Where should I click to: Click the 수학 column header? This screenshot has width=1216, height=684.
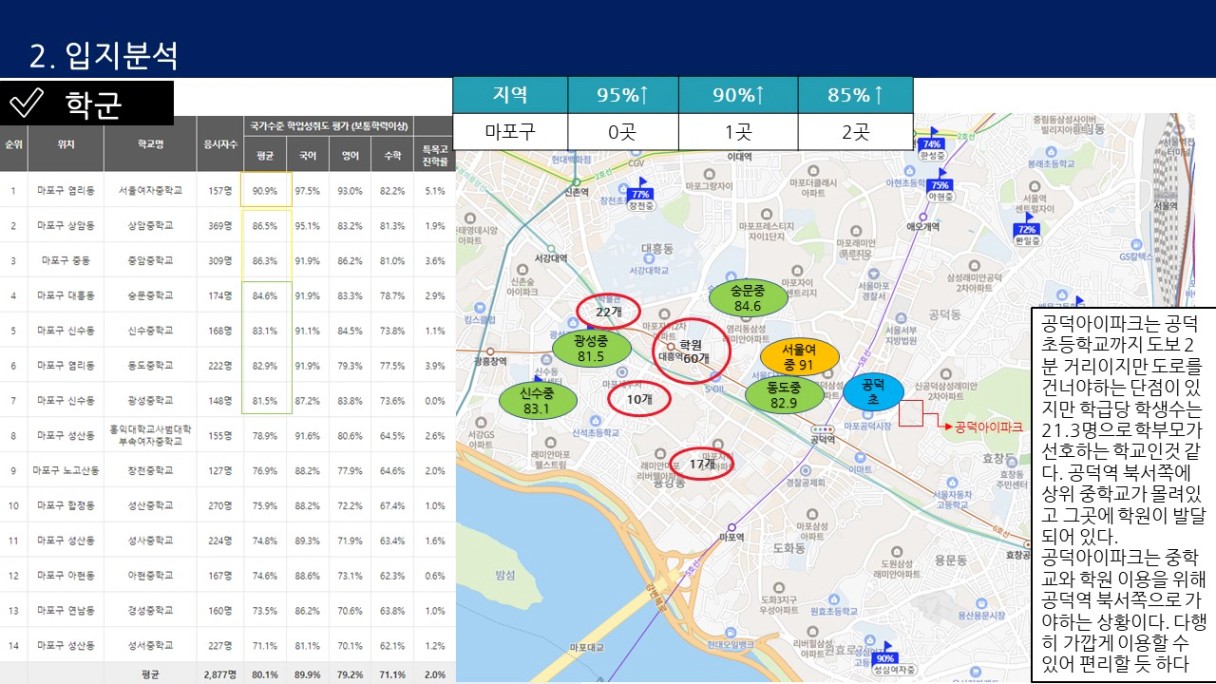(393, 155)
